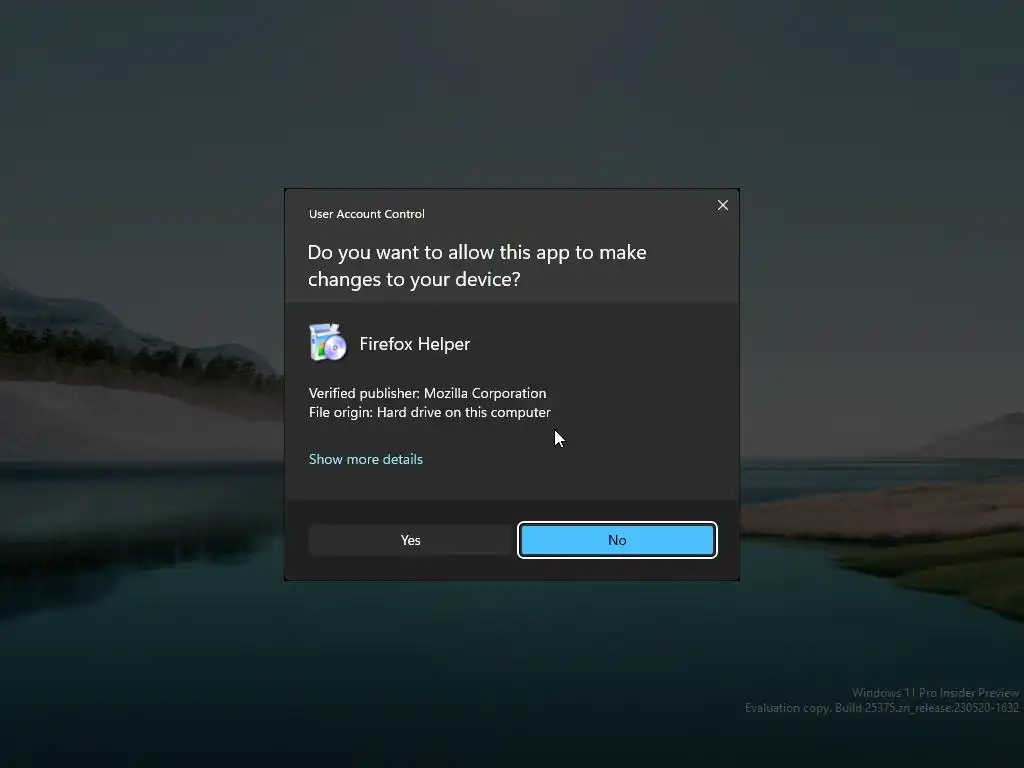Click Yes to allow Firefox Helper

pyautogui.click(x=410, y=540)
